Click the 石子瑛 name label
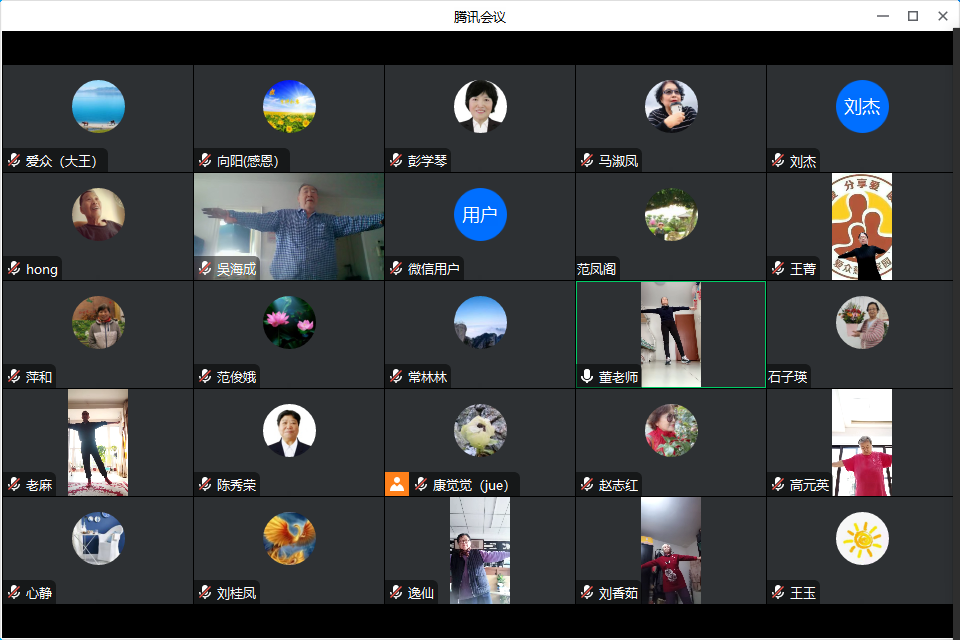The width and height of the screenshot is (960, 640). click(x=788, y=377)
